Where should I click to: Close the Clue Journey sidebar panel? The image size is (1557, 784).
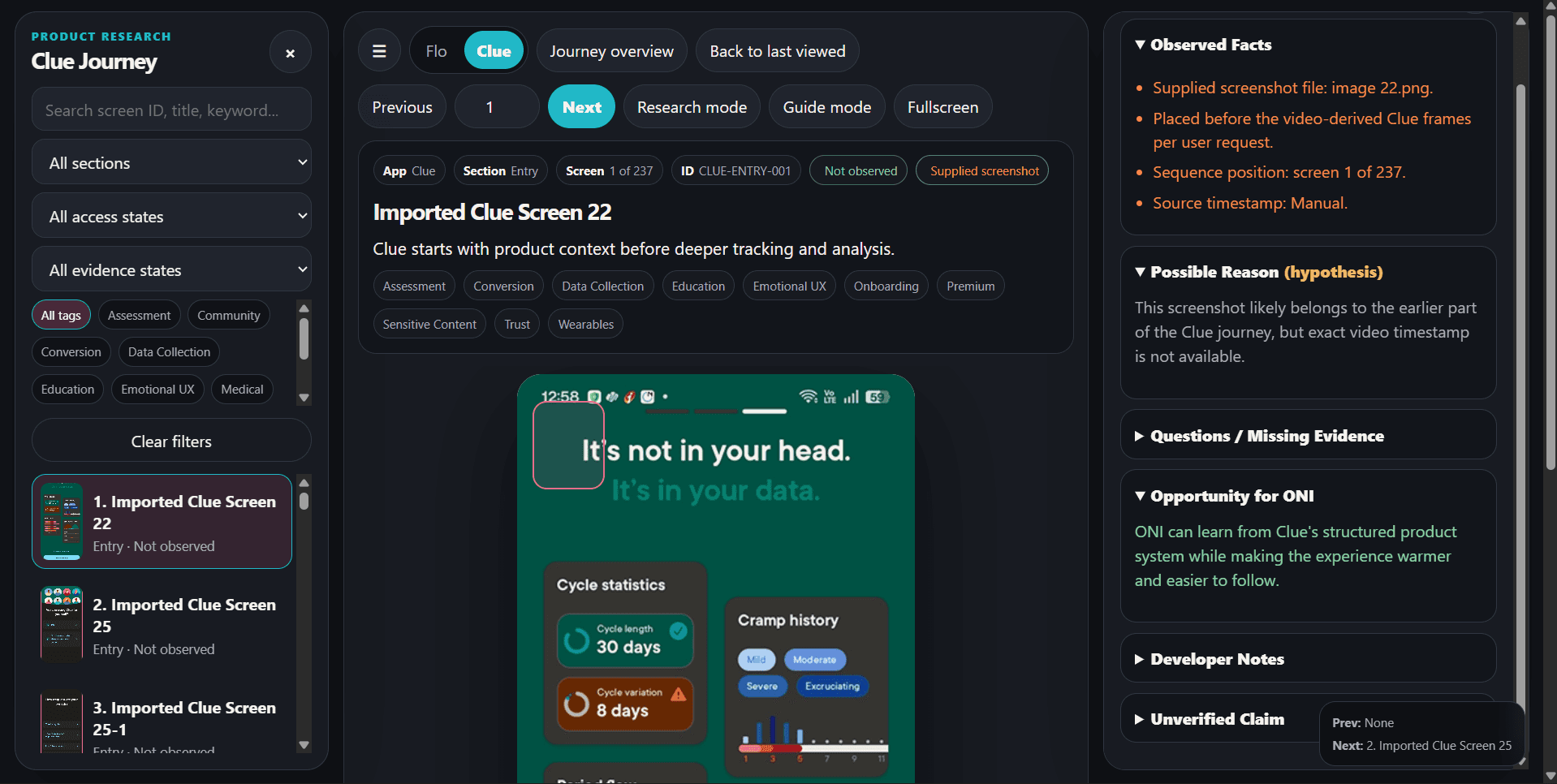[x=290, y=53]
